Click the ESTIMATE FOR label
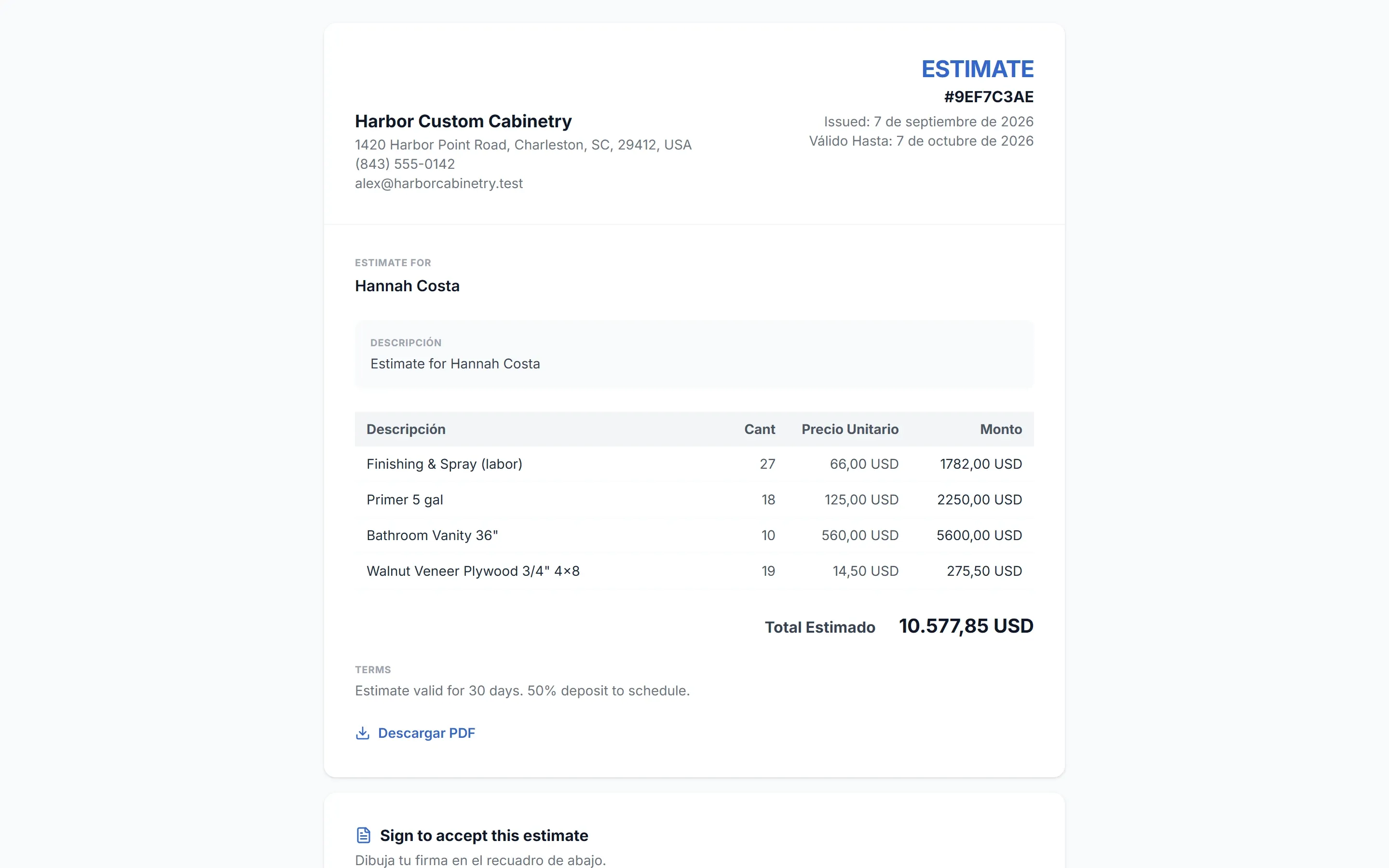The height and width of the screenshot is (868, 1389). click(x=393, y=263)
